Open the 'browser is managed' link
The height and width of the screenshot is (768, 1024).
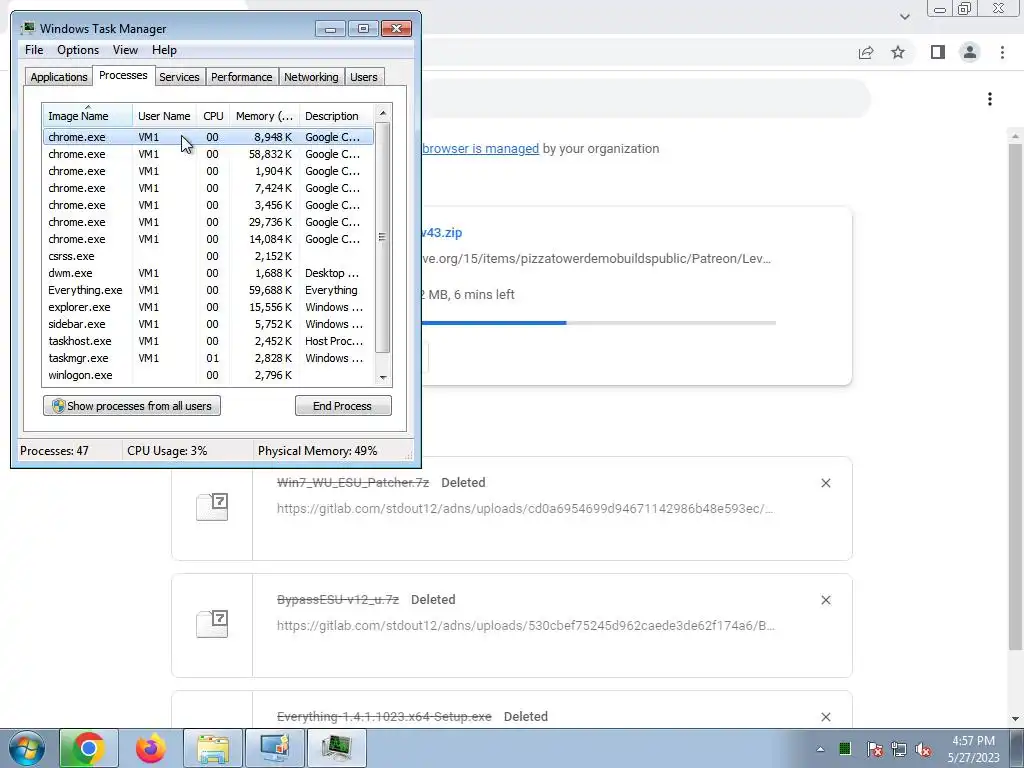[481, 148]
